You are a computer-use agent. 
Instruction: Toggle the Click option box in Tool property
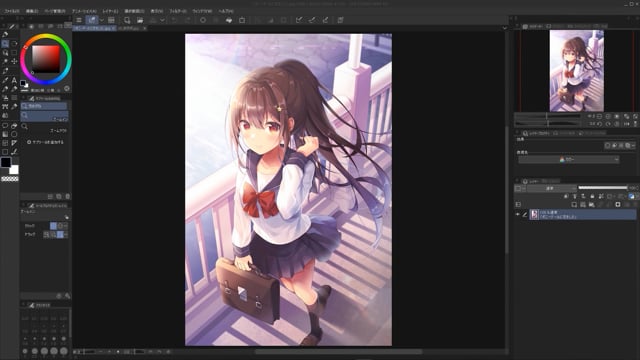53,226
